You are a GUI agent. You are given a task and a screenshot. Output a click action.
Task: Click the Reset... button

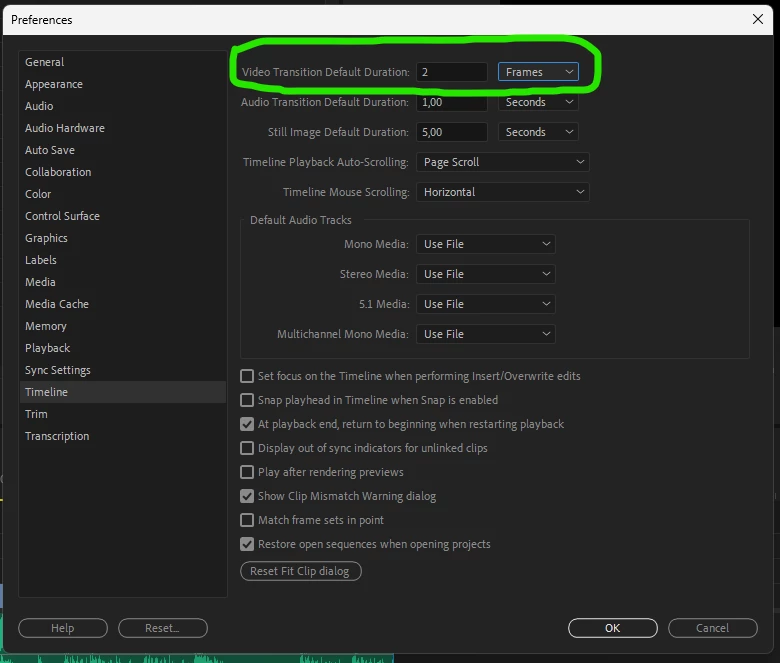pyautogui.click(x=163, y=628)
